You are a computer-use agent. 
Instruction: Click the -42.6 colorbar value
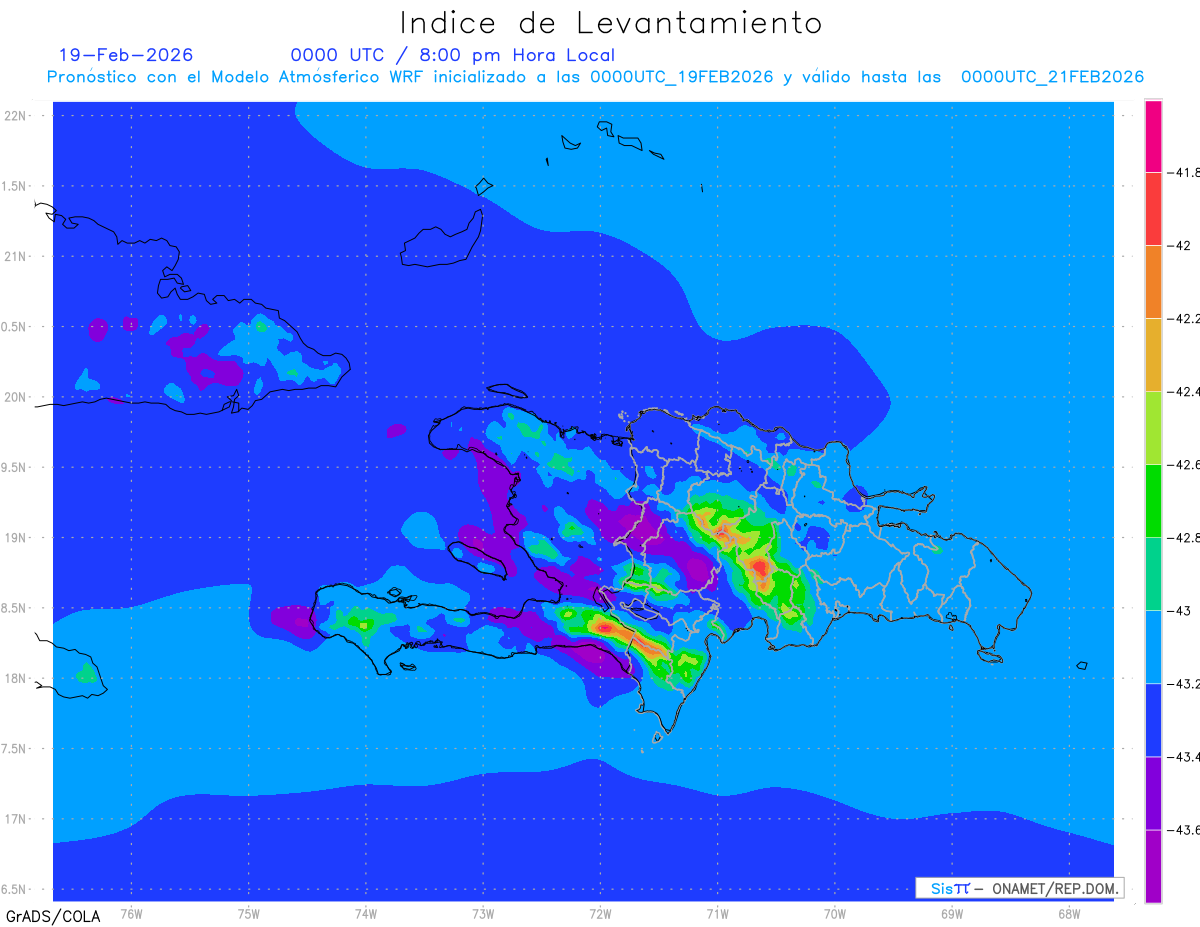1184,465
